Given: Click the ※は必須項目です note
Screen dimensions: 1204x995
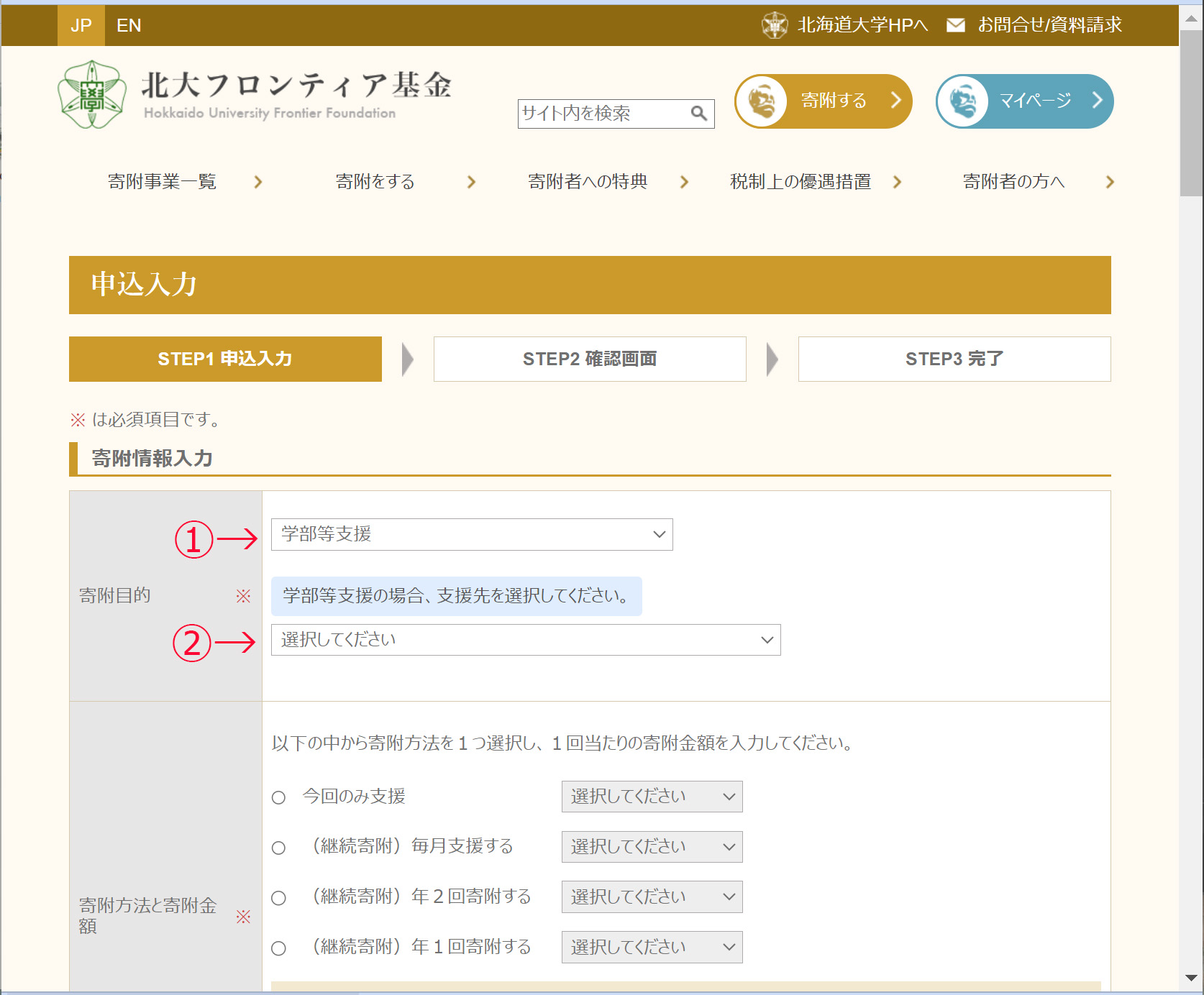Looking at the screenshot, I should 145,419.
